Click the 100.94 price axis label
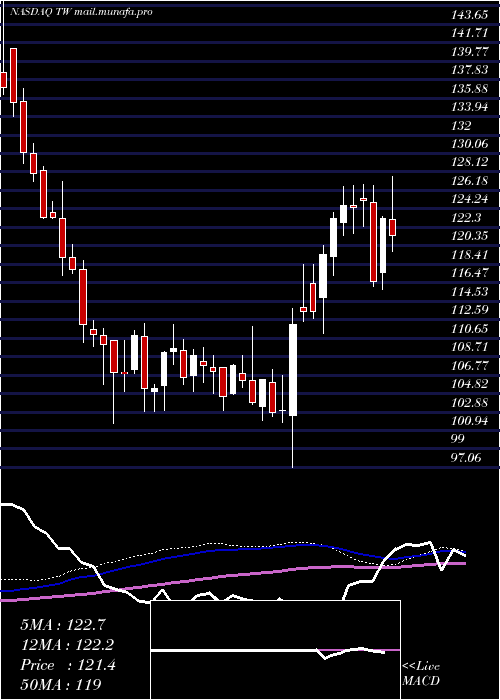500x700 pixels. pyautogui.click(x=471, y=421)
